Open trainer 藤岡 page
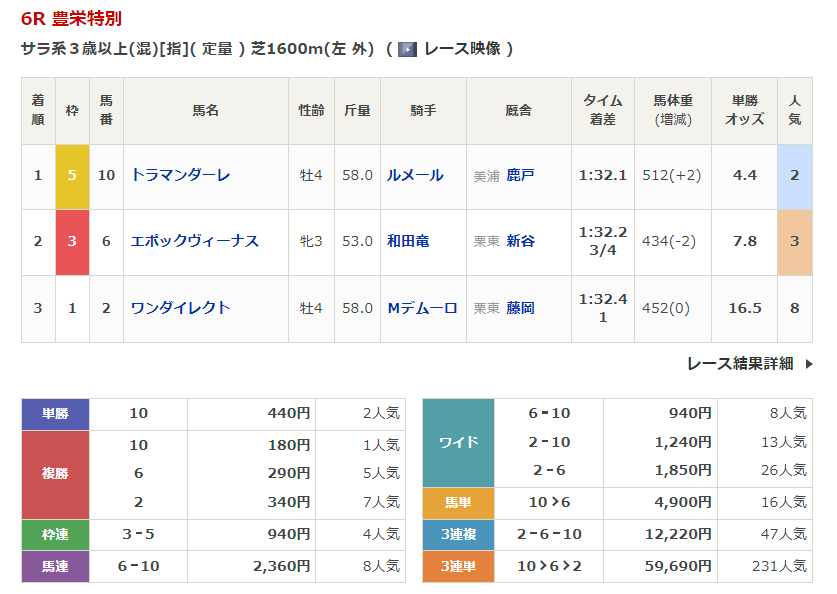Image resolution: width=837 pixels, height=594 pixels. (x=520, y=308)
